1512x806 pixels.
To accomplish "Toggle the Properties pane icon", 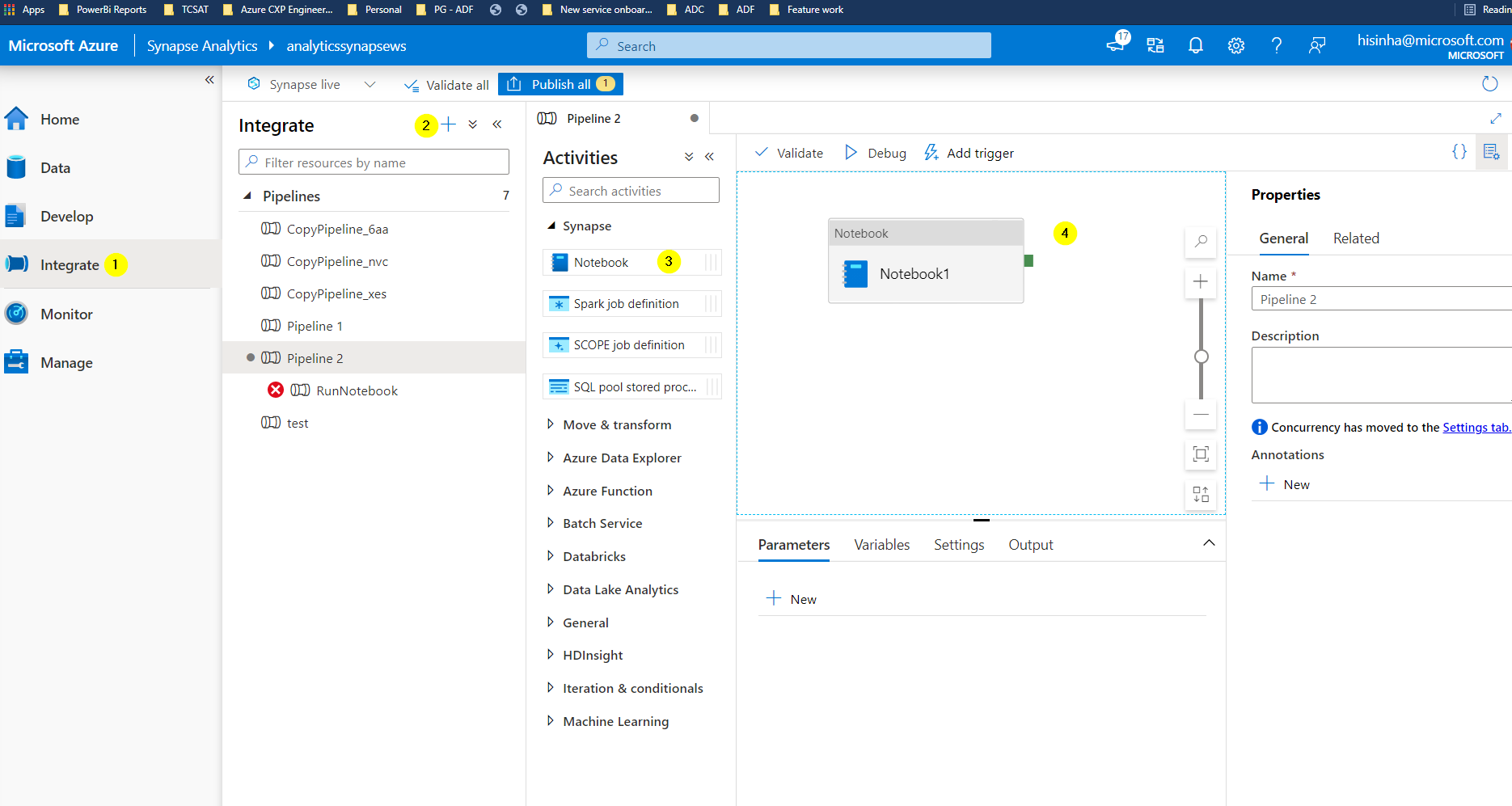I will click(x=1492, y=152).
